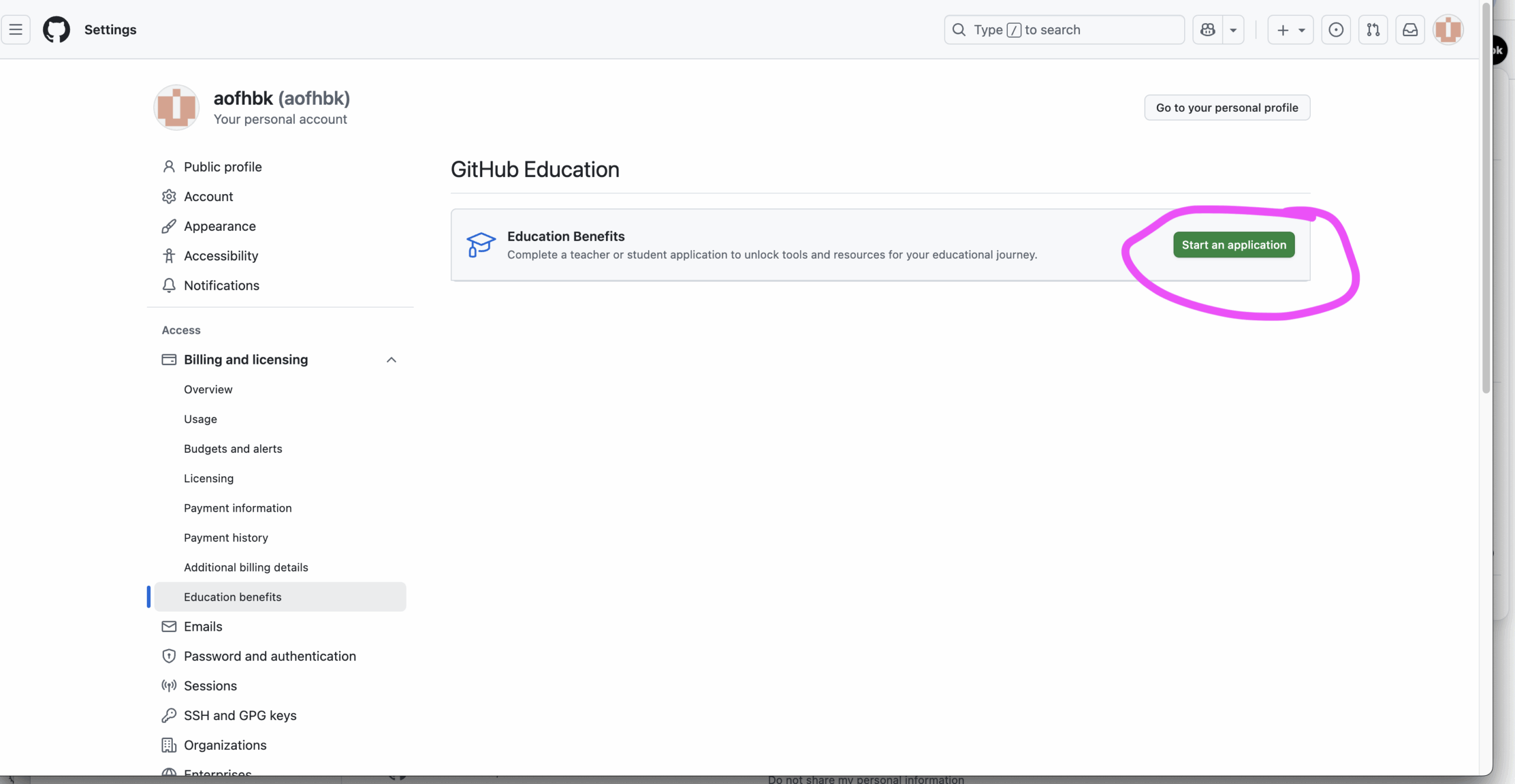Open Copilot chat from the header icon
This screenshot has height=784, width=1515.
tap(1208, 29)
